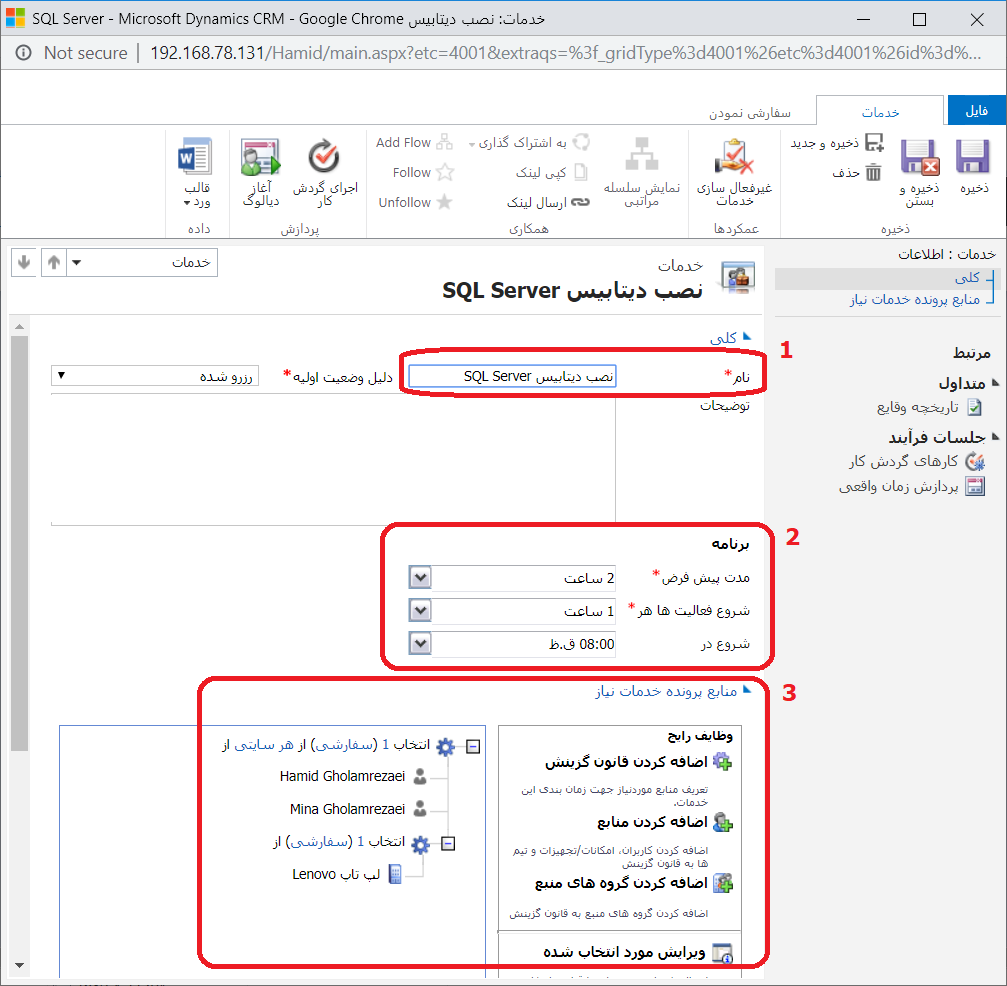The image size is (1007, 986).
Task: Open the شروع در time dropdown
Action: pos(420,643)
